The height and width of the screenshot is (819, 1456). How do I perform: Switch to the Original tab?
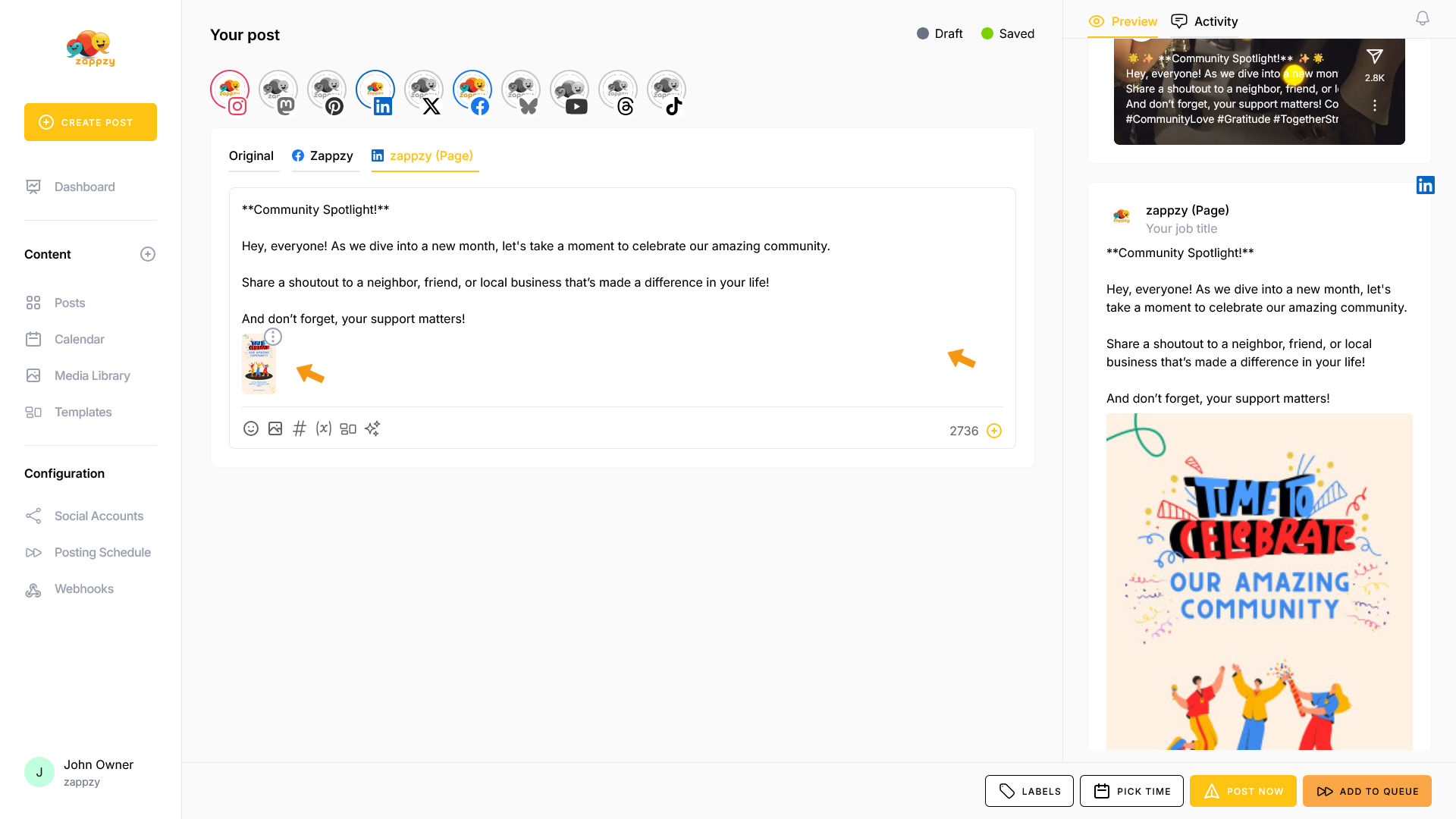coord(251,155)
